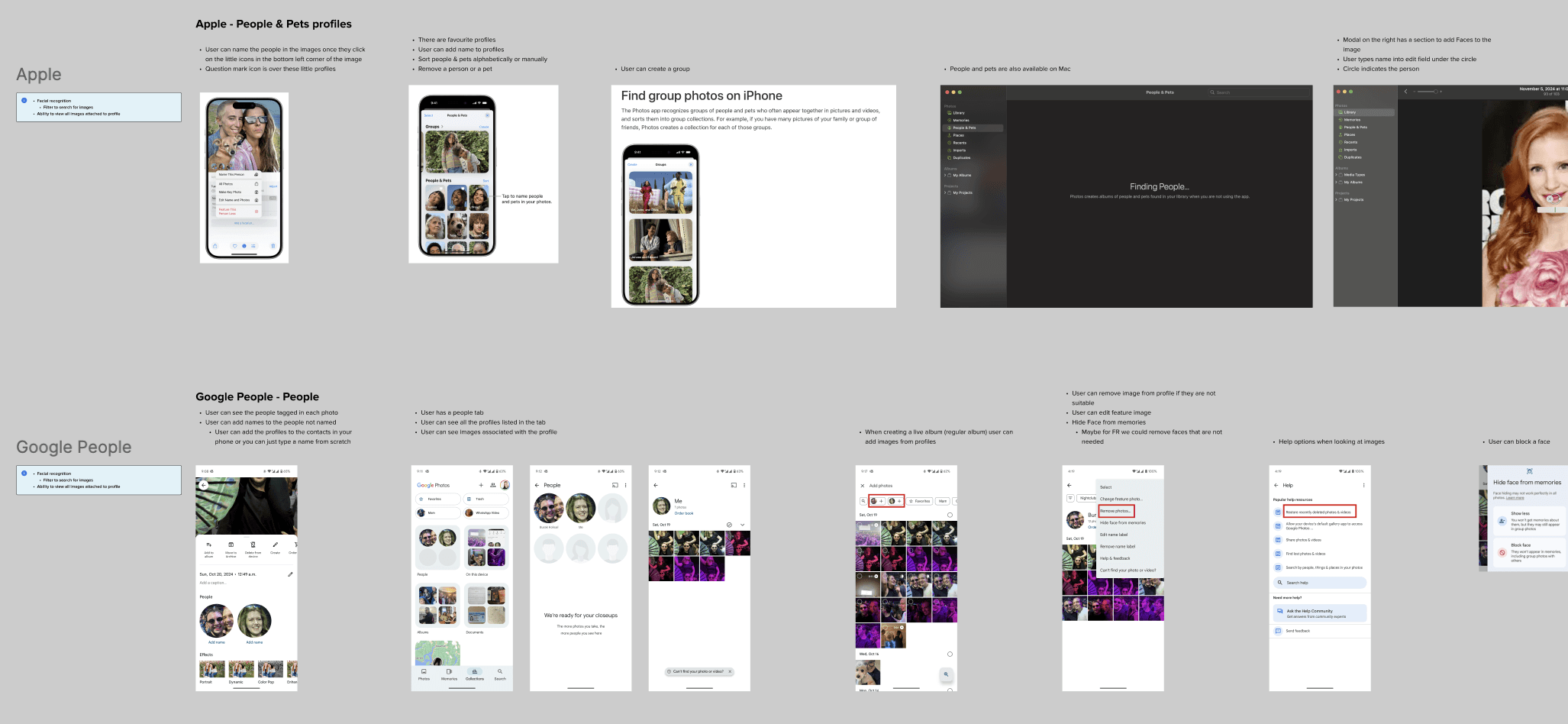The image size is (1568, 724).
Task: Tap Order book link on Me screen
Action: click(683, 513)
